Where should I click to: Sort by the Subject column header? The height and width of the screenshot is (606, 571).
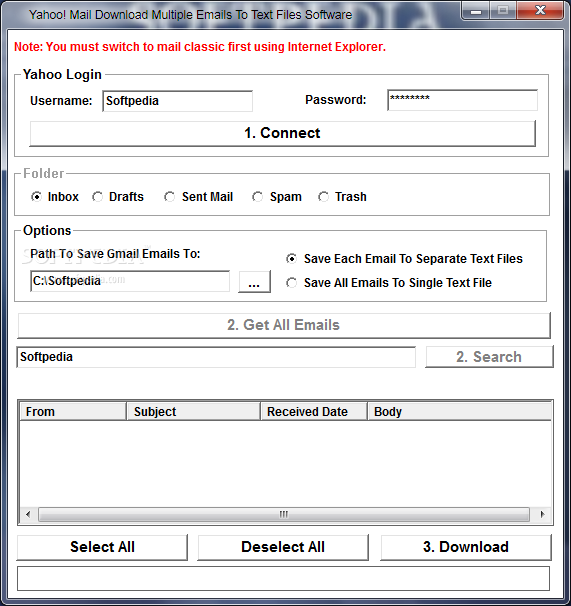(x=193, y=412)
